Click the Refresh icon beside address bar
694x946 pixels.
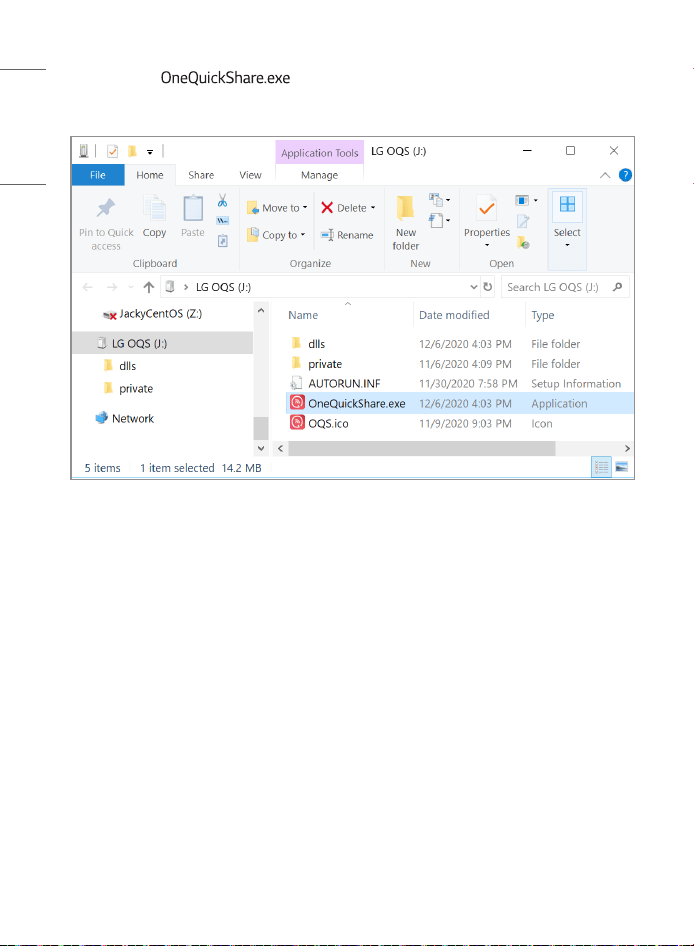[x=488, y=287]
